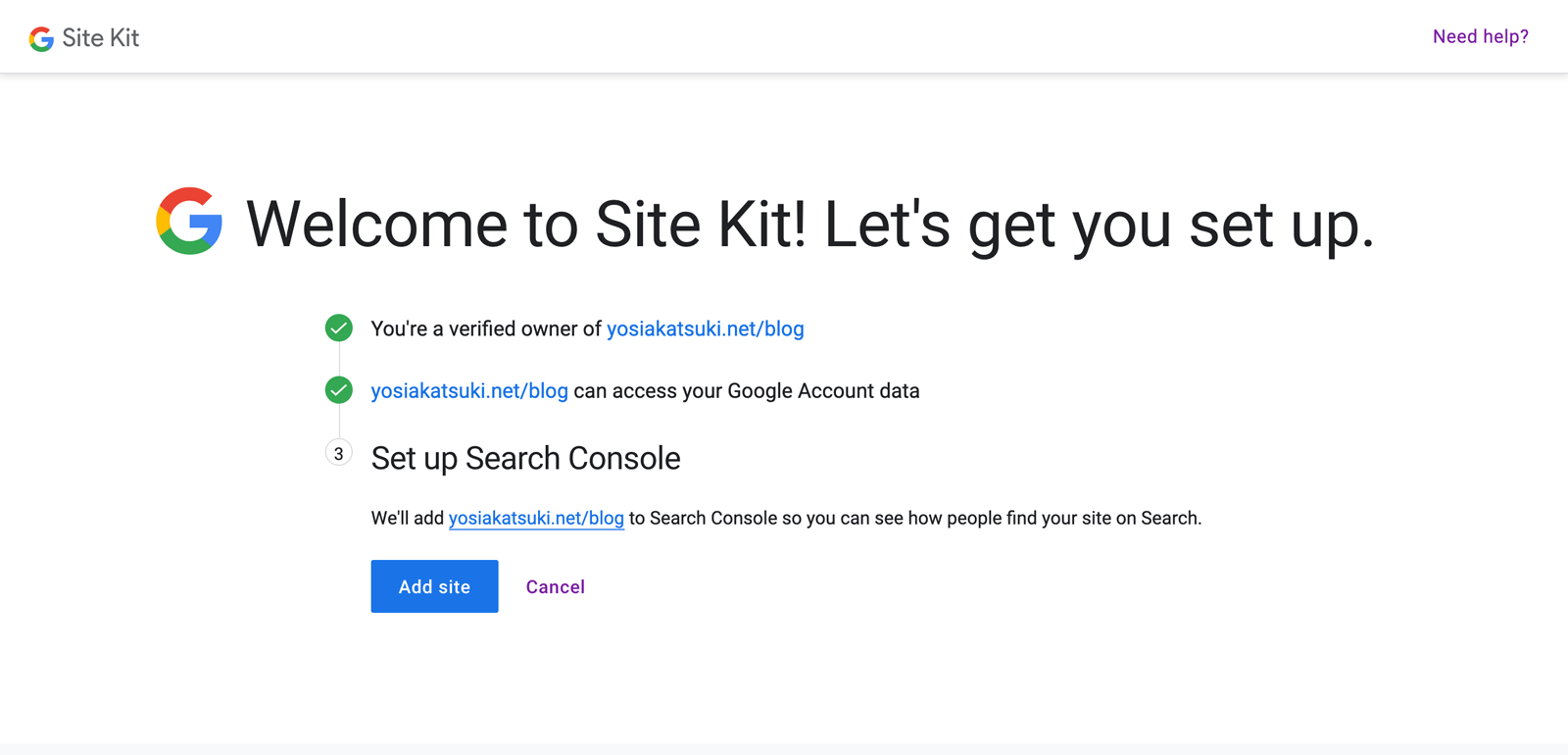Click the 'Welcome to Site Kit!' heading
Screen dimensions: 1568x755
click(x=527, y=225)
